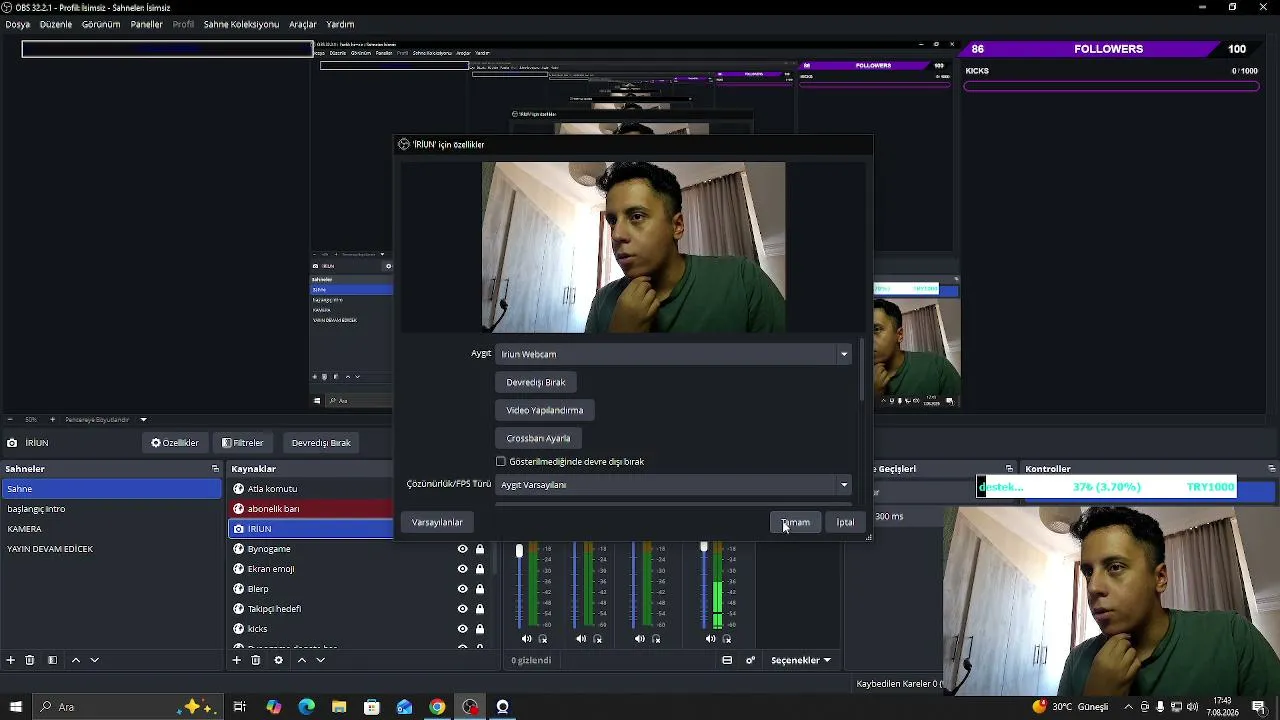The width and height of the screenshot is (1280, 720).
Task: Add a new source with the plus icon
Action: pos(237,660)
